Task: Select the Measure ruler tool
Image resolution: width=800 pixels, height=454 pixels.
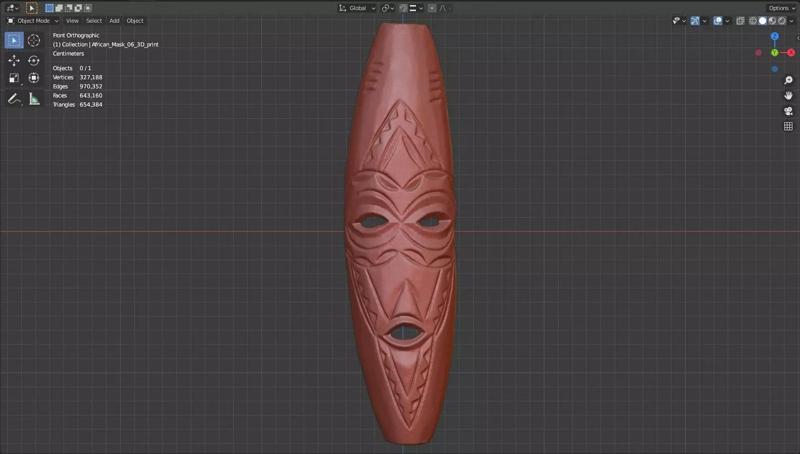Action: (34, 99)
